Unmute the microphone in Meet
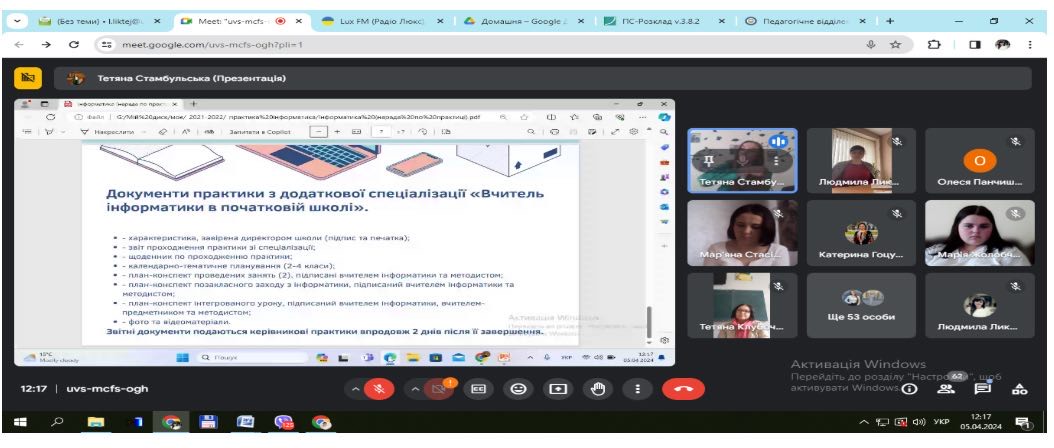This screenshot has width=1054, height=448. 379,389
